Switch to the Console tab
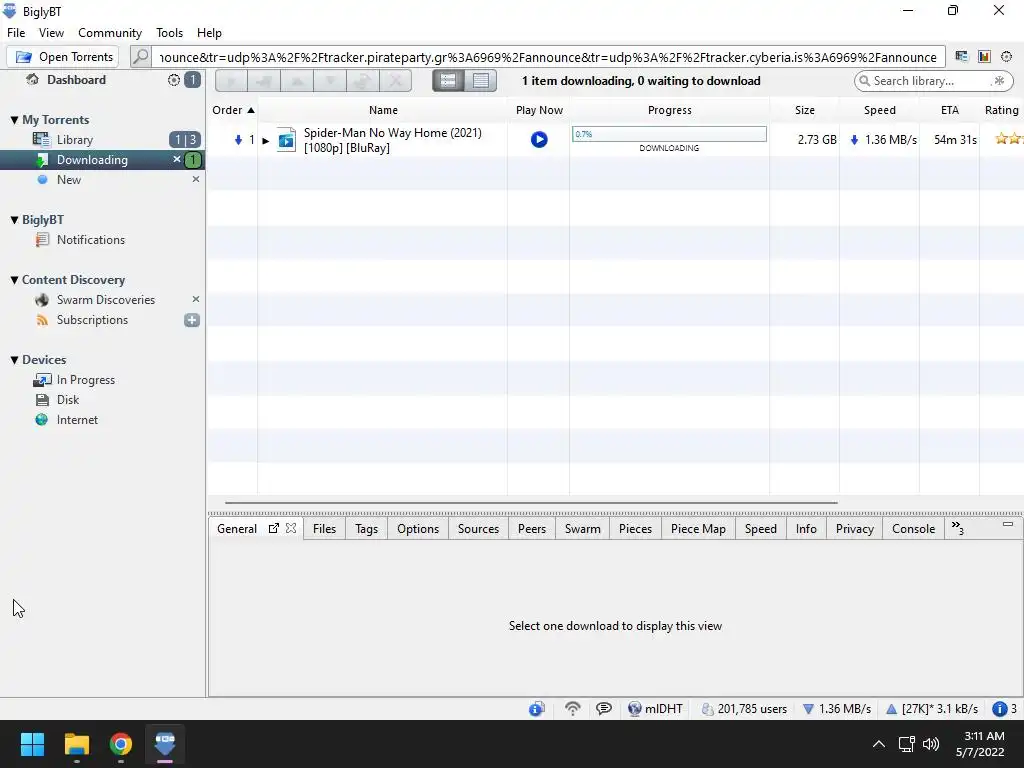 pos(913,528)
